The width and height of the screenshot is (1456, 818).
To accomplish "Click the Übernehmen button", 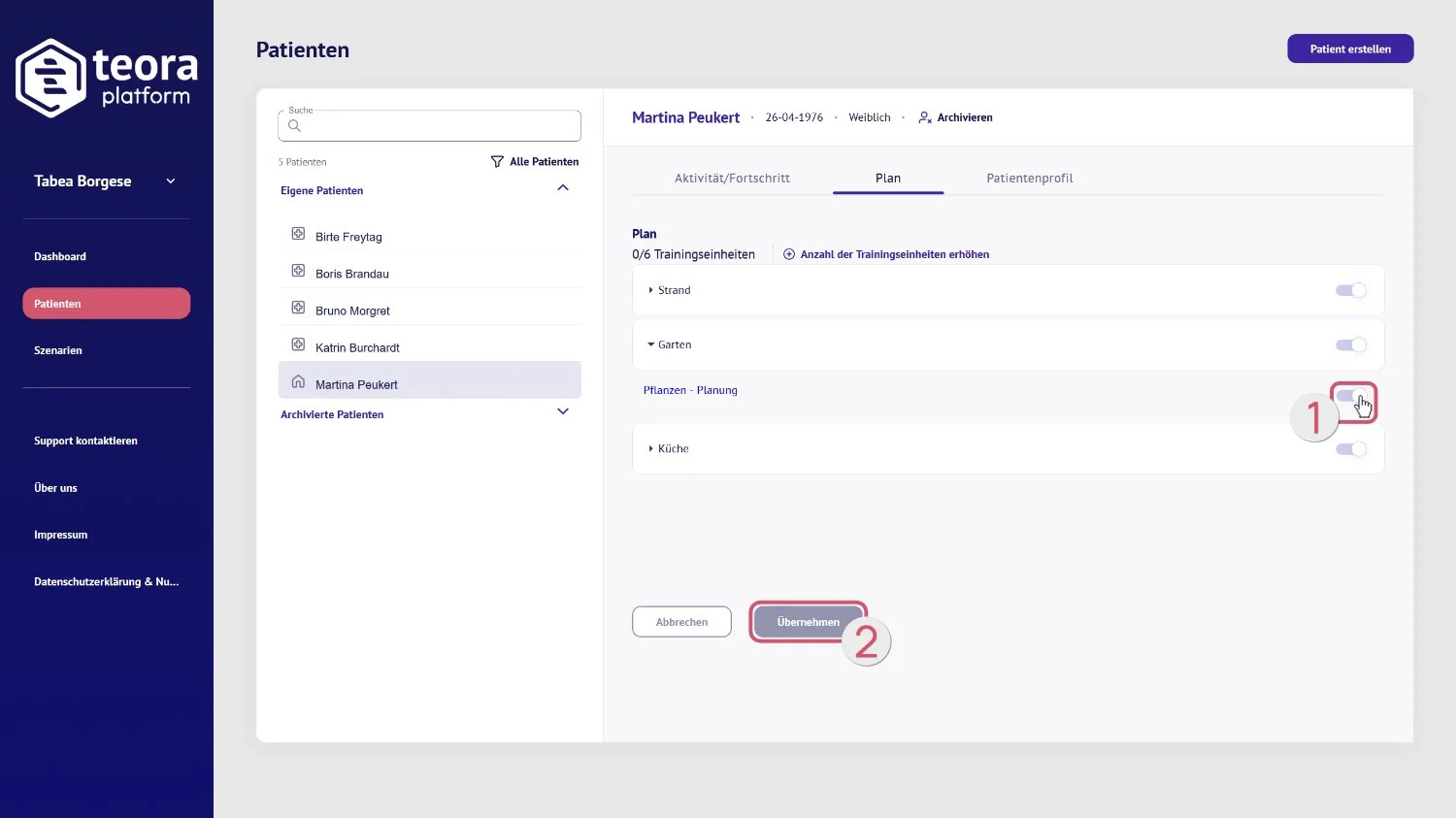I will [x=809, y=622].
